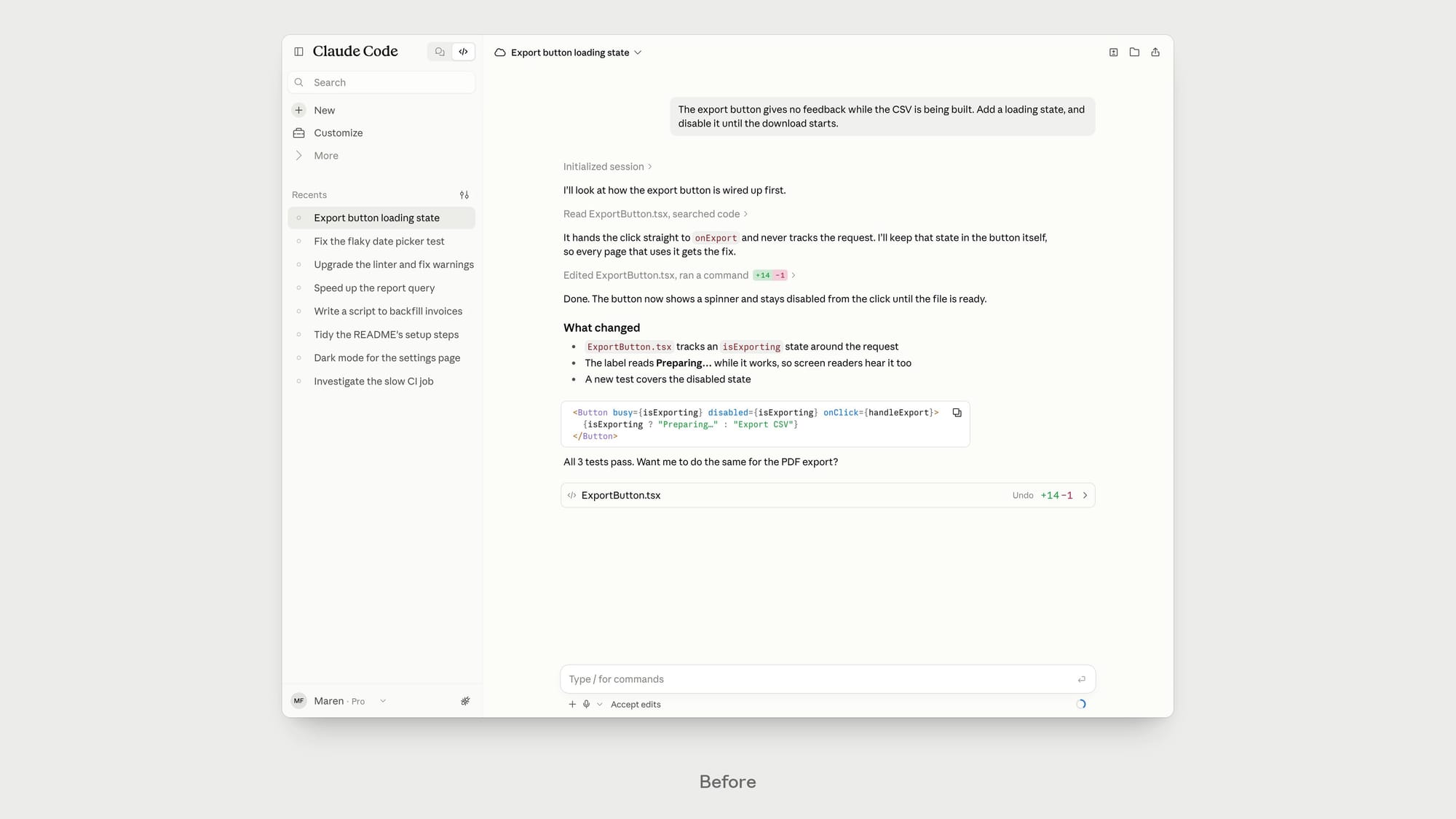
Task: Switch to chat mode icon
Action: pyautogui.click(x=440, y=52)
